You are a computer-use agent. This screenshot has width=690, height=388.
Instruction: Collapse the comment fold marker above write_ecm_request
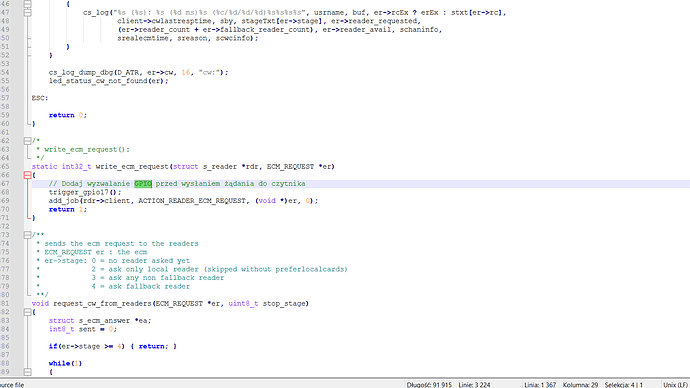coord(27,141)
